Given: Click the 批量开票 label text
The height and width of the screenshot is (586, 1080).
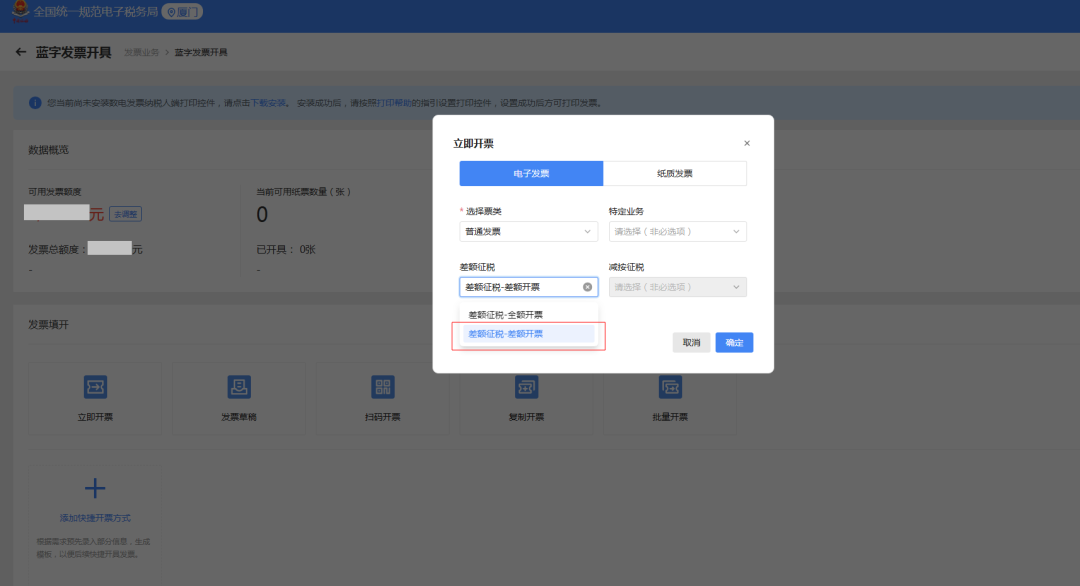Looking at the screenshot, I should point(670,417).
